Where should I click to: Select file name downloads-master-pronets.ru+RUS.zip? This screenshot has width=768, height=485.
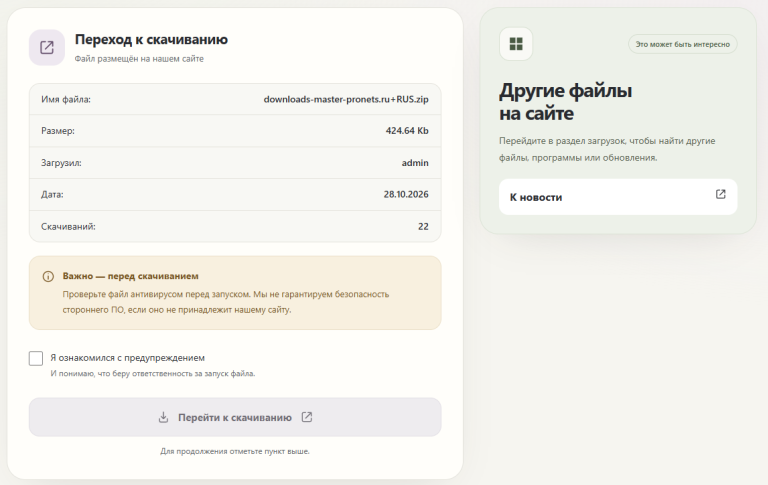346,99
